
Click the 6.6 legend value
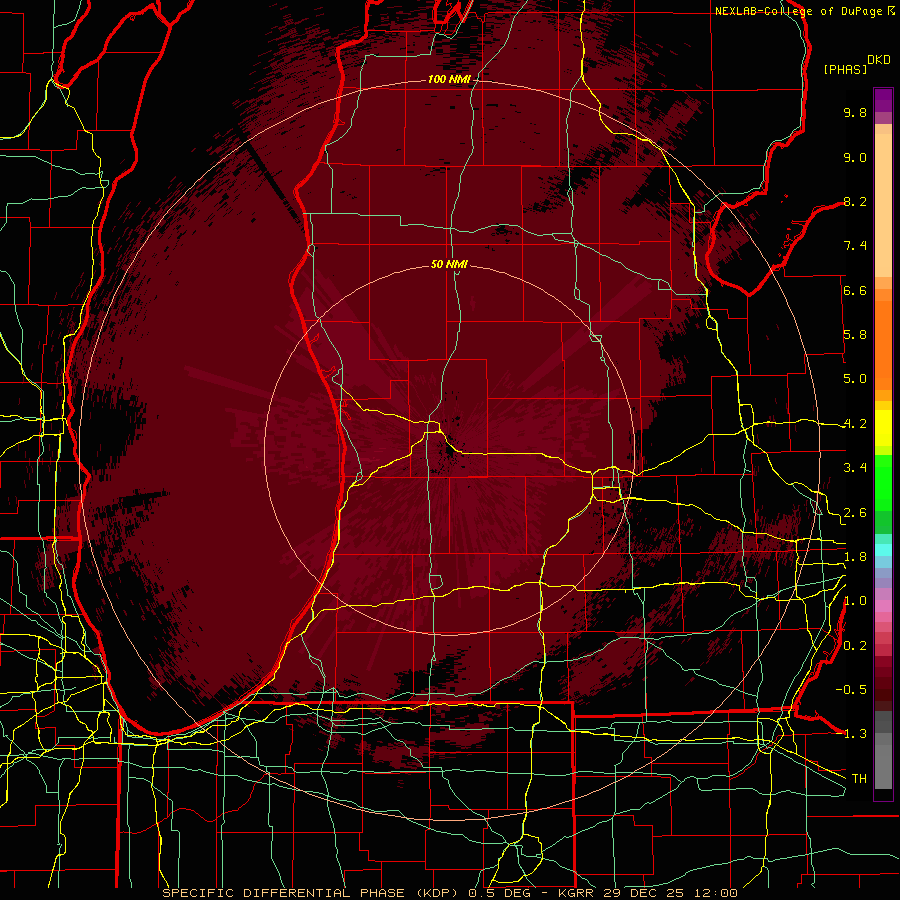coord(855,290)
